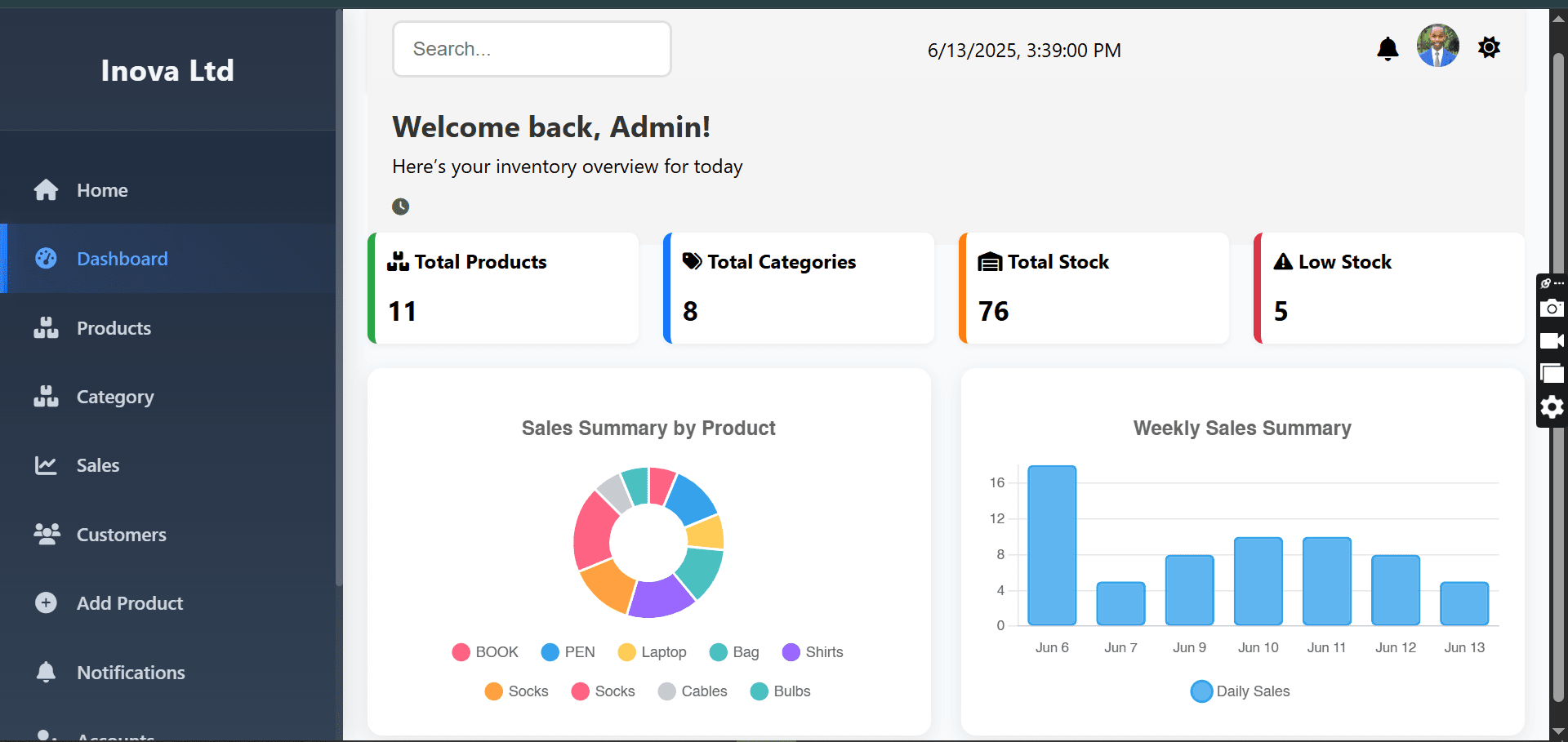Click the Weekly Sales Summary title
The height and width of the screenshot is (742, 1568).
tap(1242, 428)
